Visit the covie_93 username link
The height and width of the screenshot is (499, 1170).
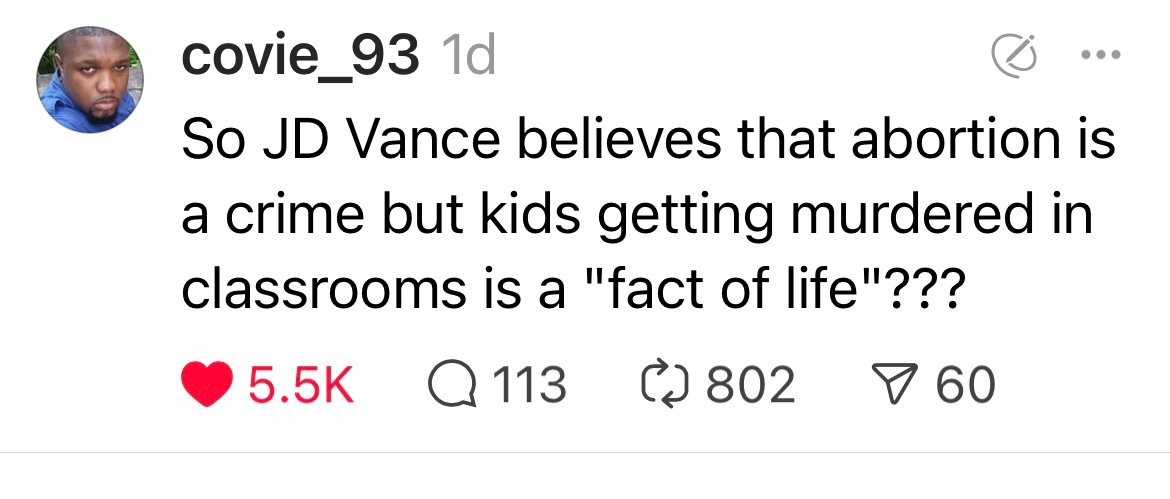tap(300, 58)
